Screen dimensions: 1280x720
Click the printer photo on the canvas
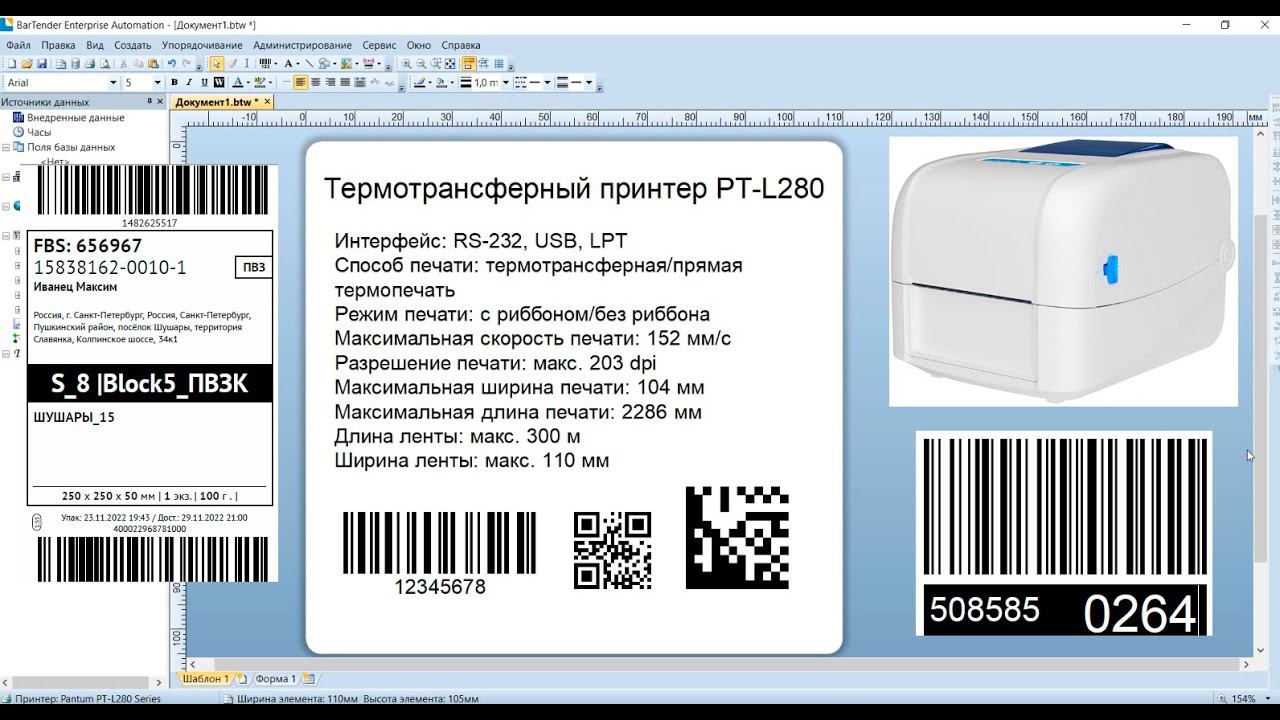click(x=1063, y=271)
